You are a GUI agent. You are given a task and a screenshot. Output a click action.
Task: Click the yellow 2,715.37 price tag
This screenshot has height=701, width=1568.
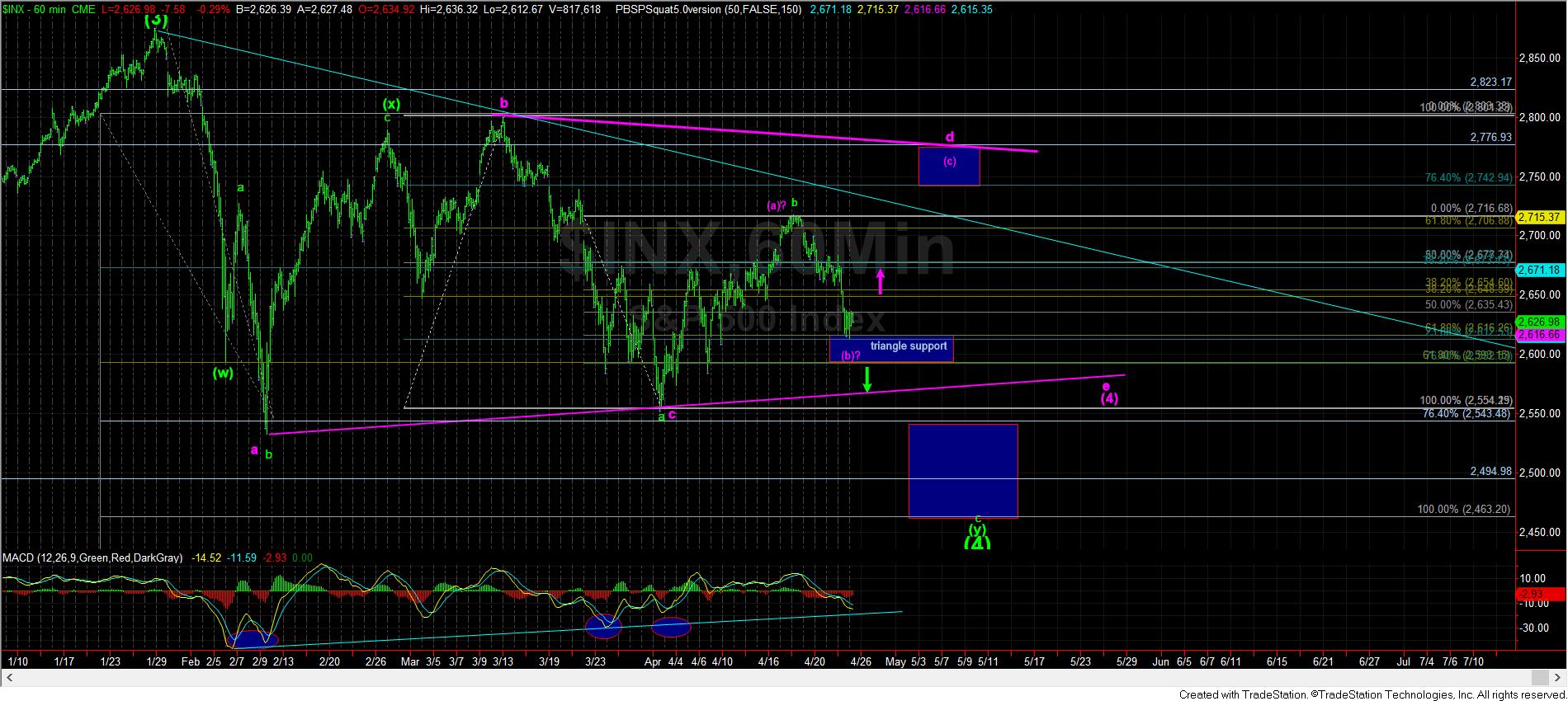(1540, 218)
